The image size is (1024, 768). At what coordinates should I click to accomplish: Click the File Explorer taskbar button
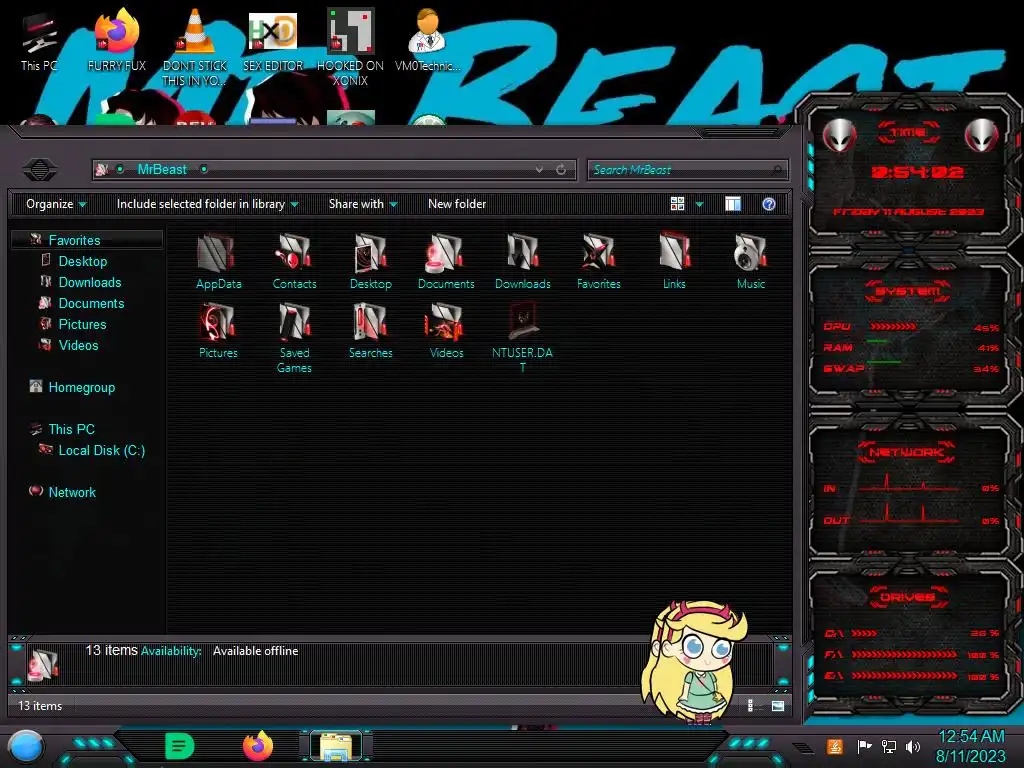point(336,746)
